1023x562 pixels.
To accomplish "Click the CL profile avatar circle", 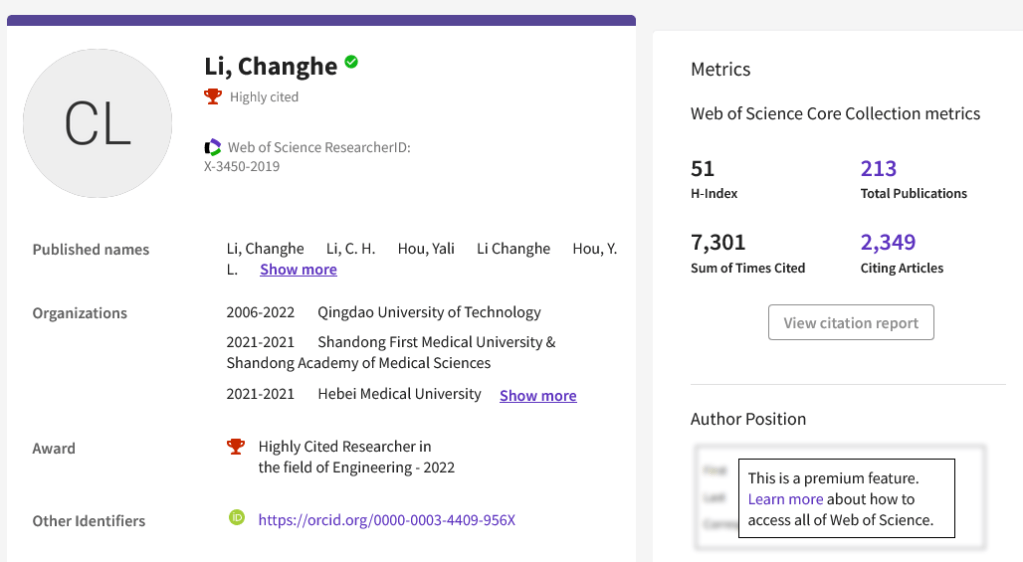I will [x=97, y=124].
